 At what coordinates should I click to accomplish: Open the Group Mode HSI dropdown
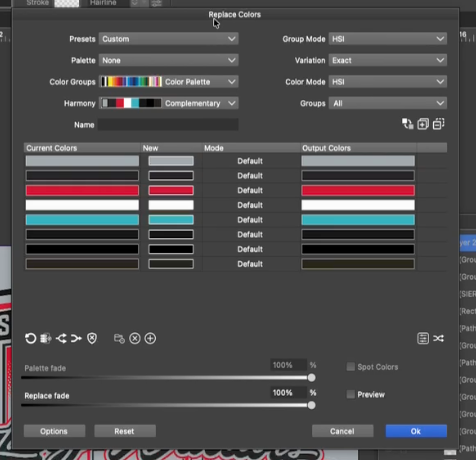(388, 39)
